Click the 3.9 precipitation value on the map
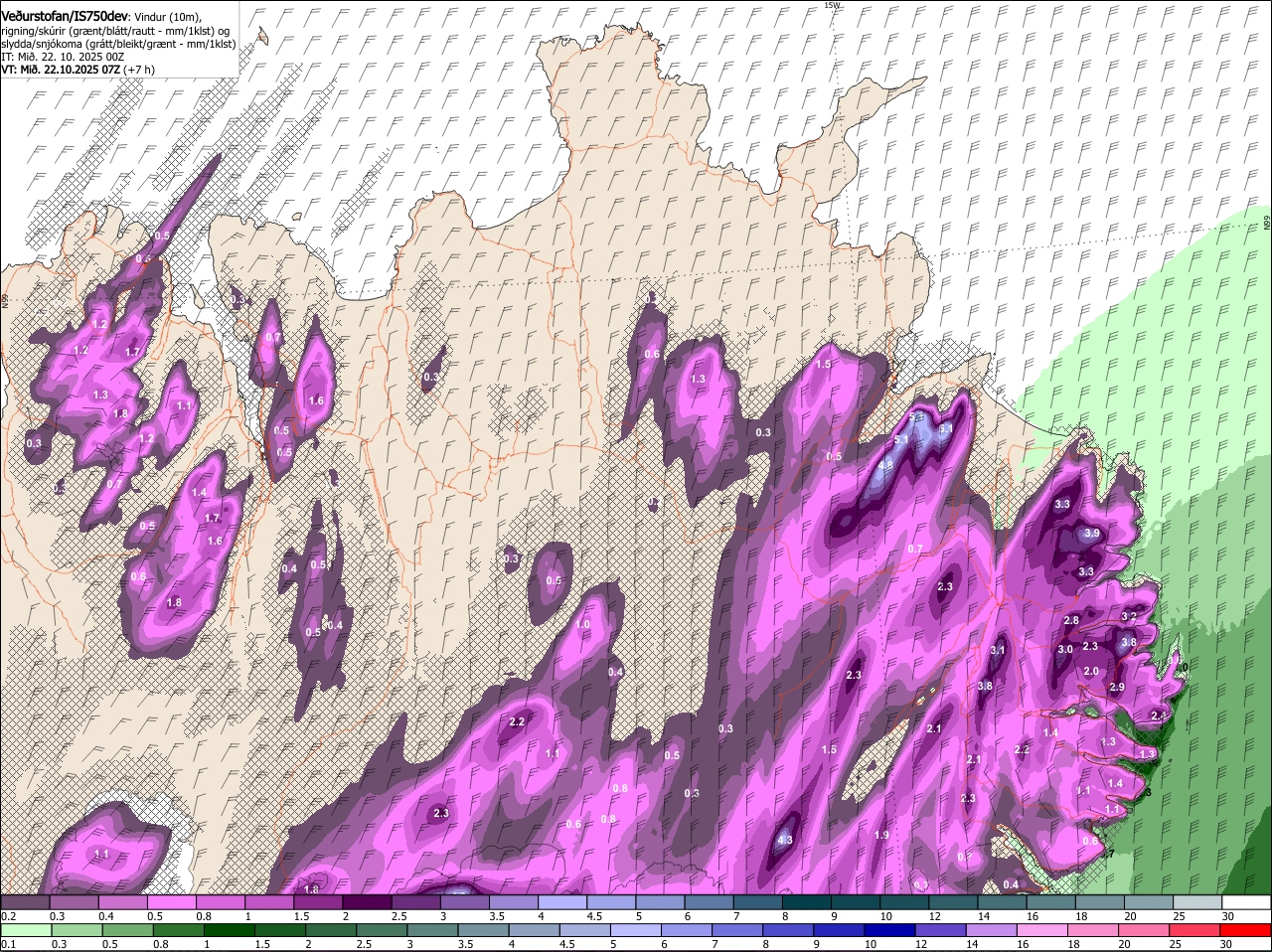 pos(1092,534)
